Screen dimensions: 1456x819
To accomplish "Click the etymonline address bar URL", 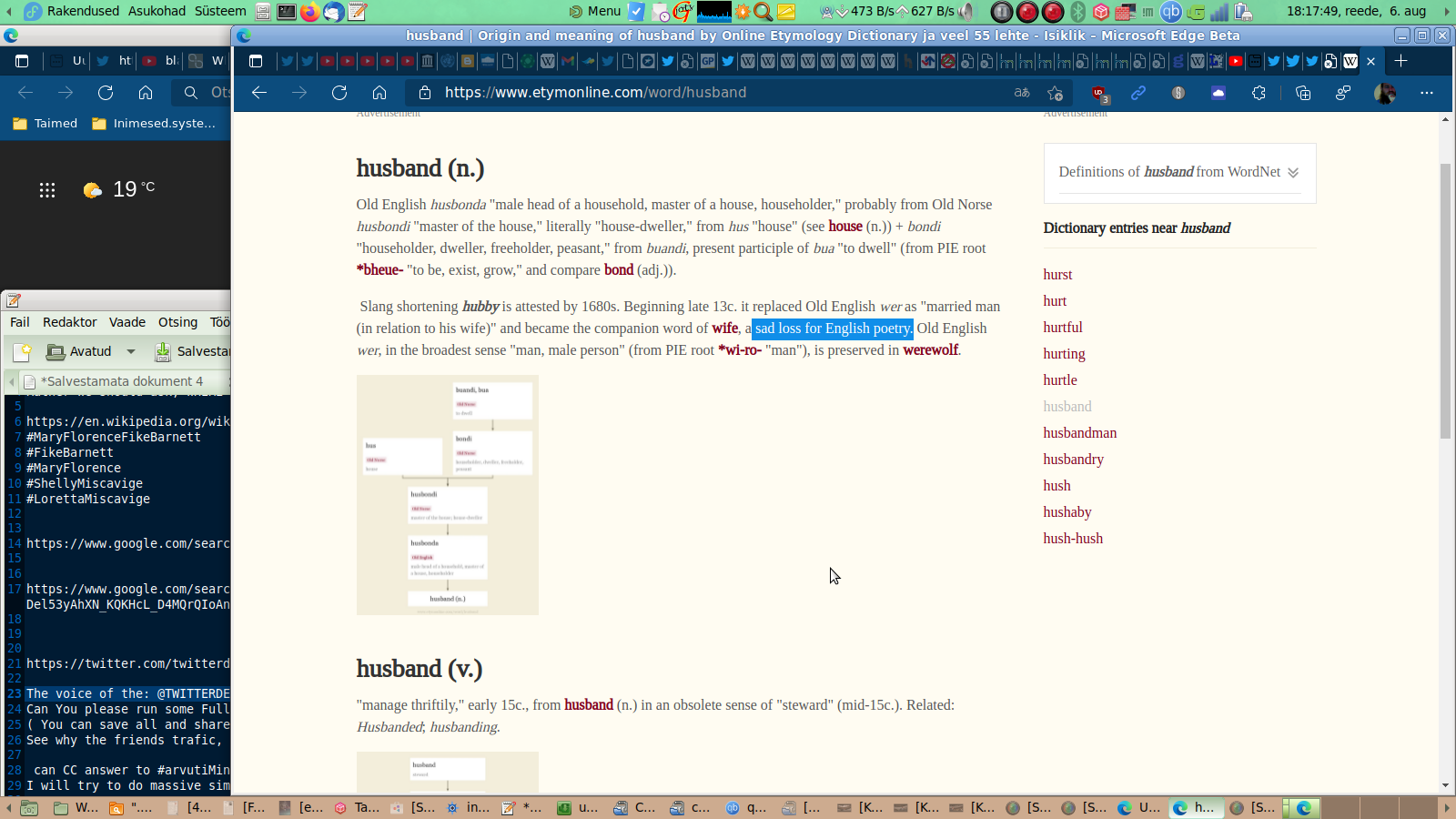I will (x=595, y=93).
